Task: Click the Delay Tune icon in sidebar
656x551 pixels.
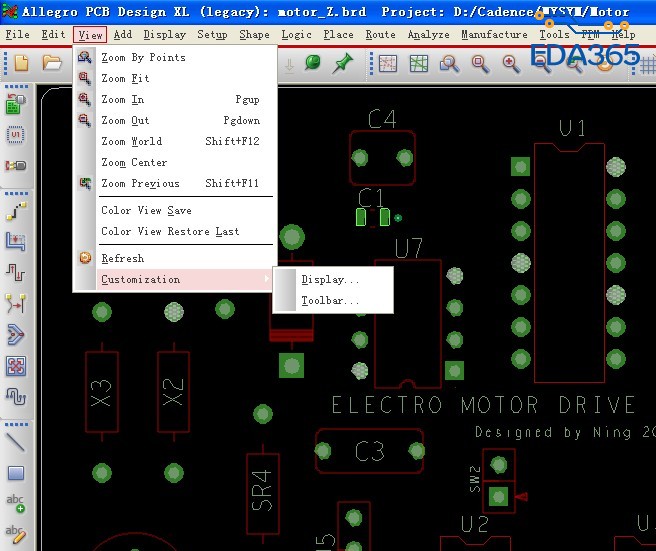Action: 15,272
